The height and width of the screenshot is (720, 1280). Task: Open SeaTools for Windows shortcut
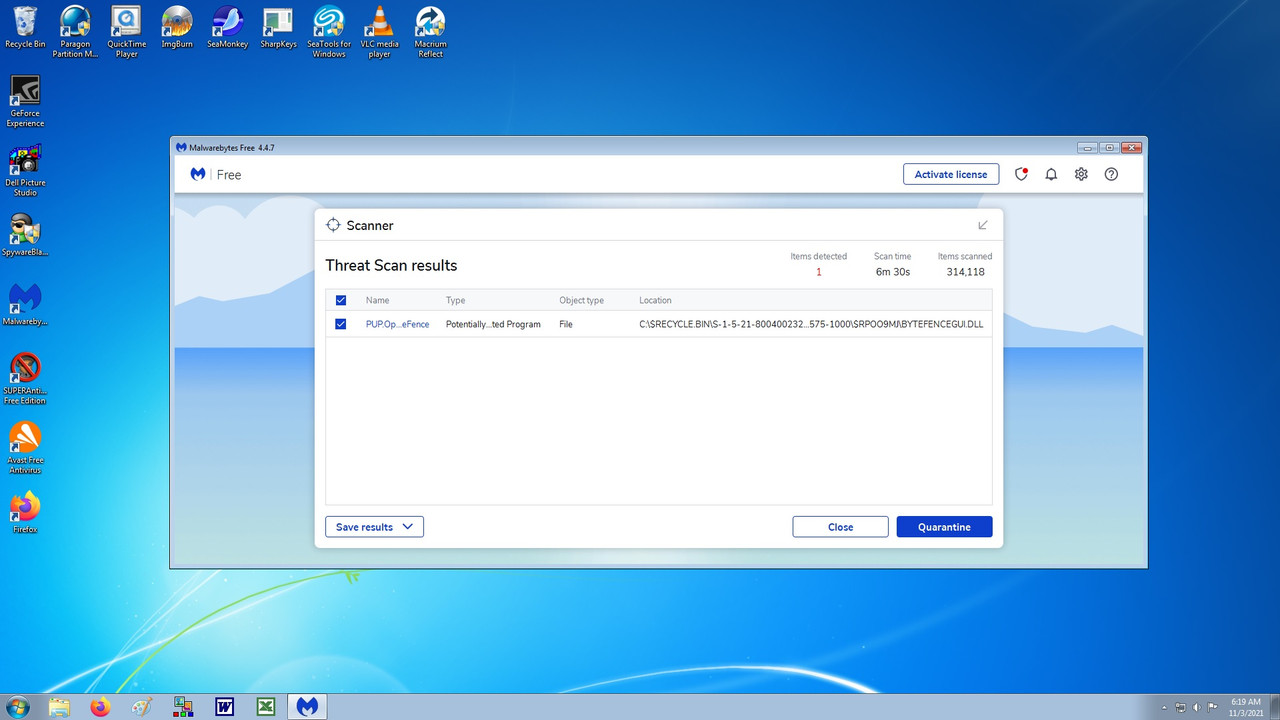coord(329,32)
